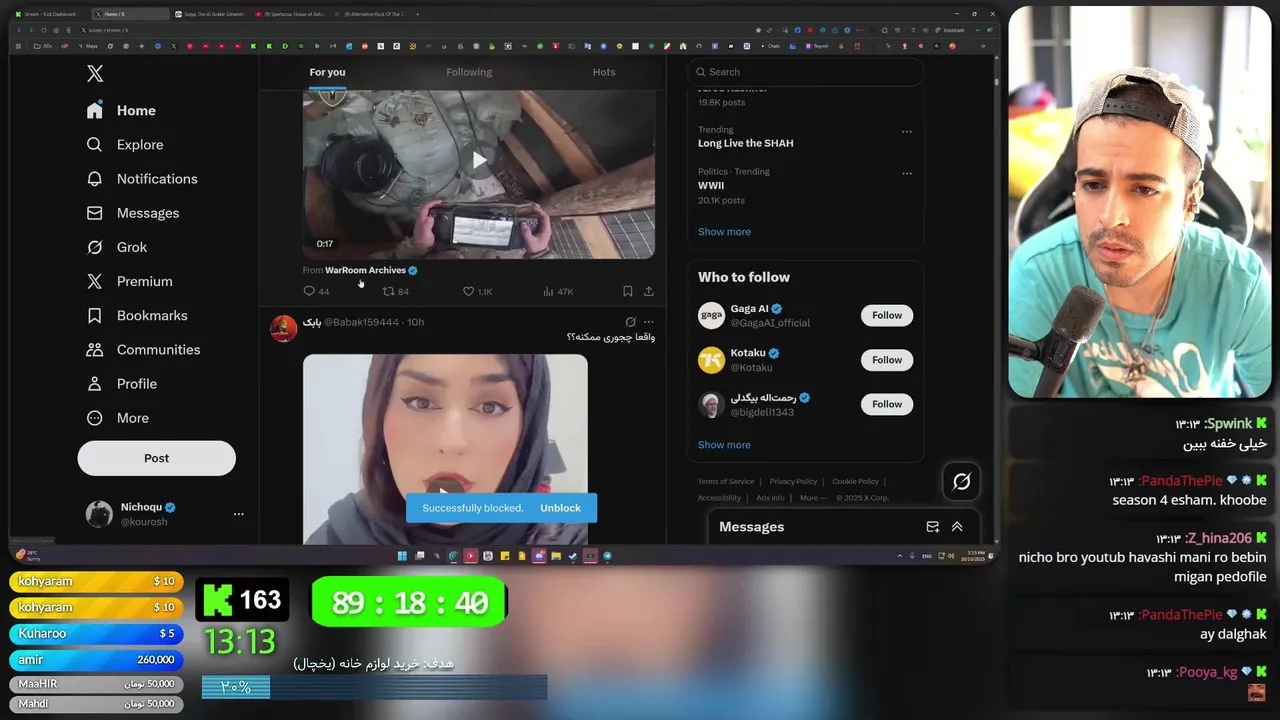Expand the footer More menu
This screenshot has width=1280, height=720.
[812, 498]
